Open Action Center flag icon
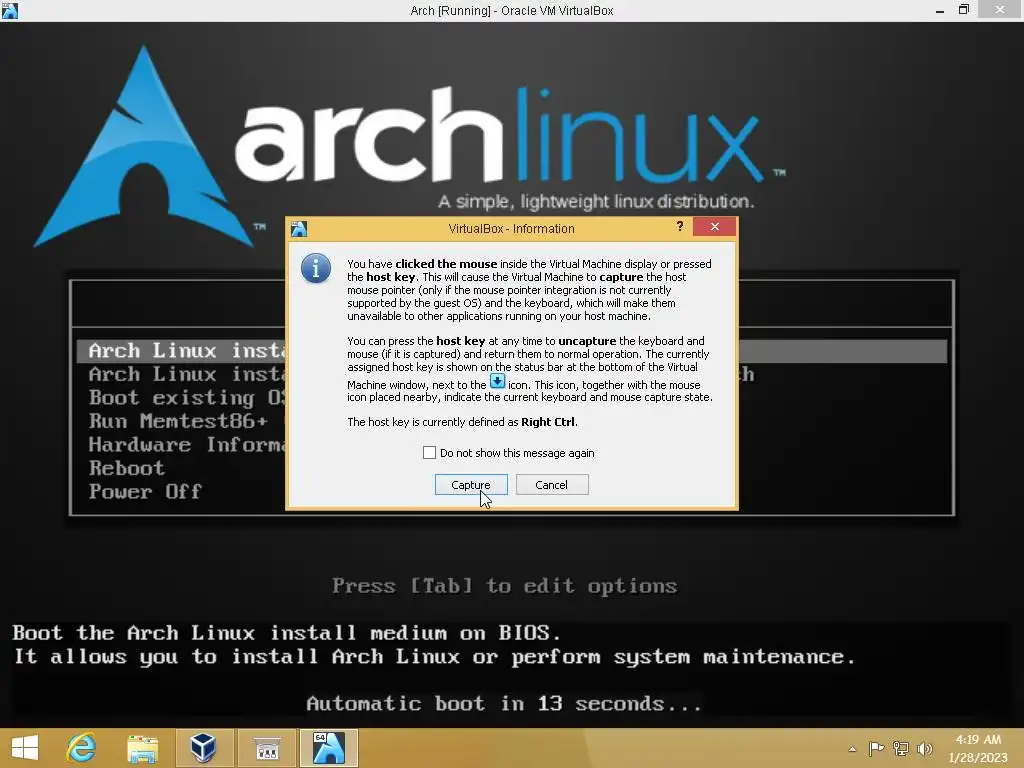Viewport: 1024px width, 768px height. coord(876,748)
